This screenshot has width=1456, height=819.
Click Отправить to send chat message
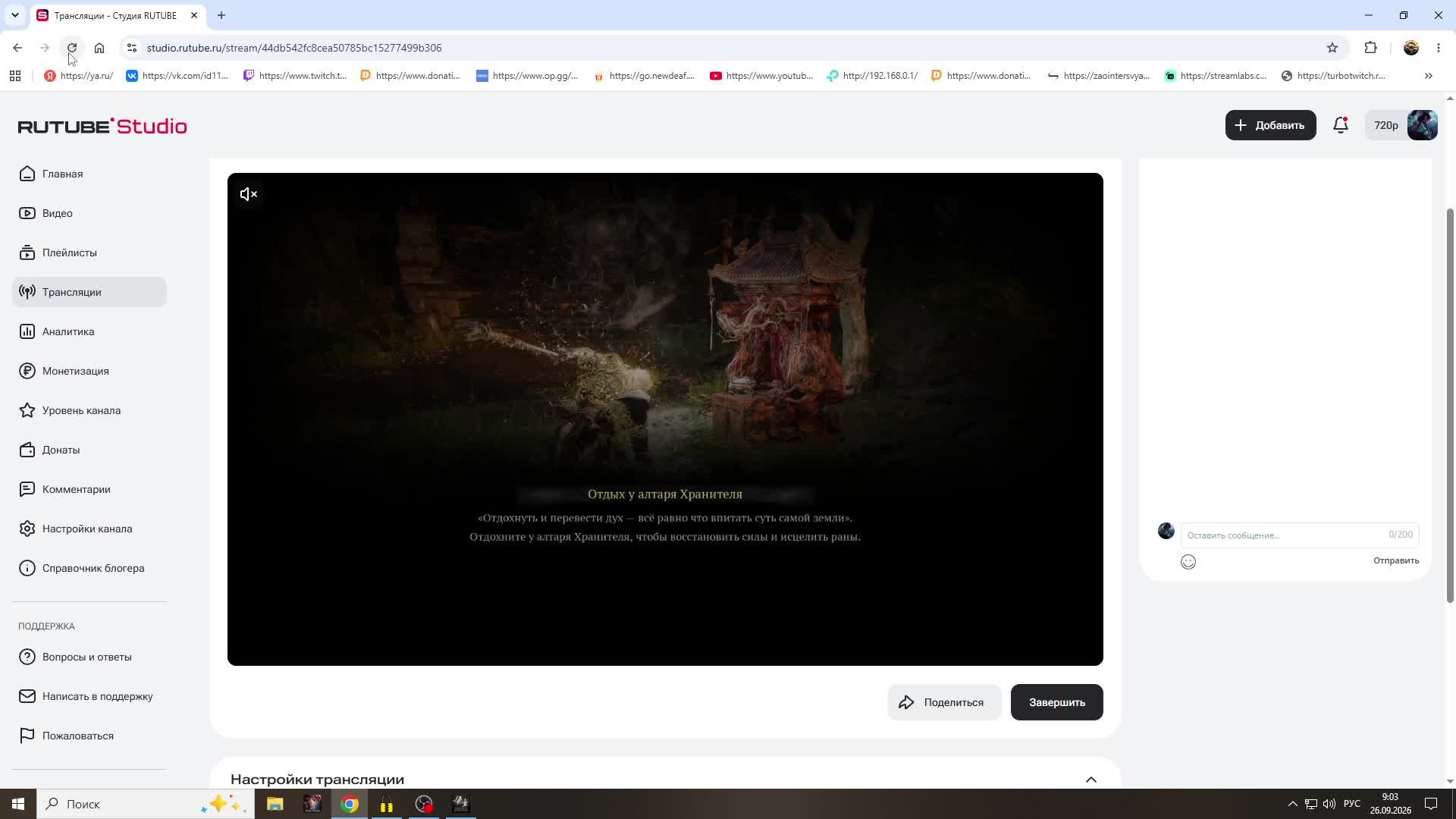tap(1395, 560)
